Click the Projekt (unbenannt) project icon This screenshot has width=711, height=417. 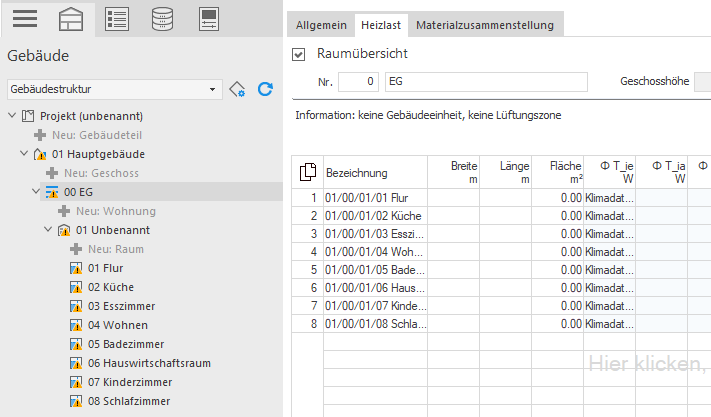28,116
